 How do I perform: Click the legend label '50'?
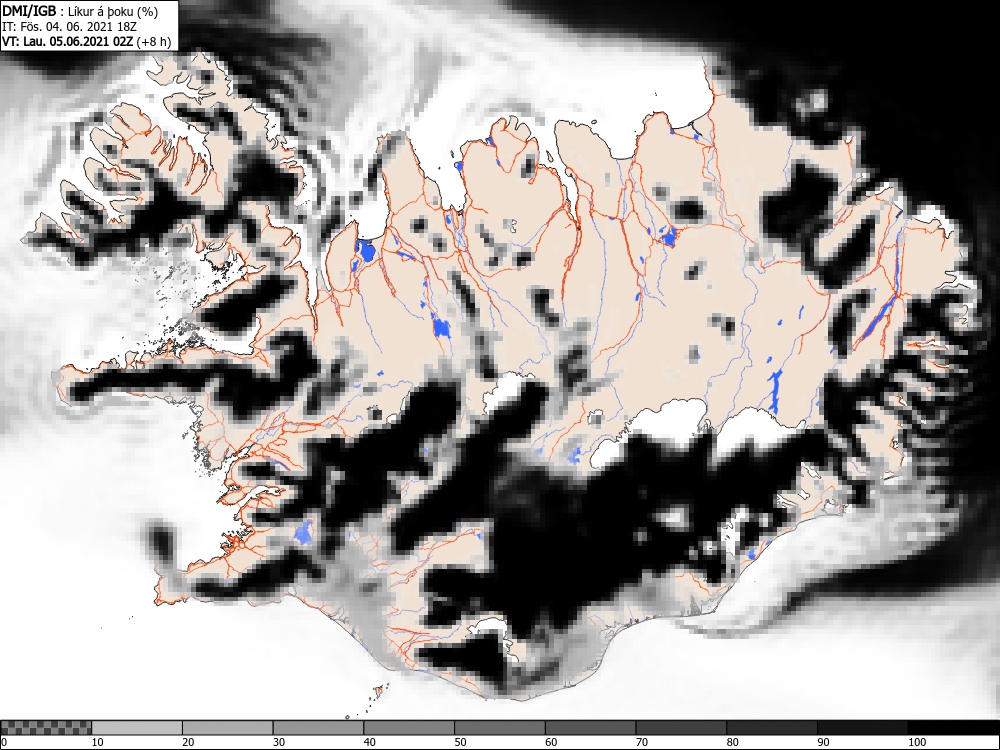tap(460, 742)
